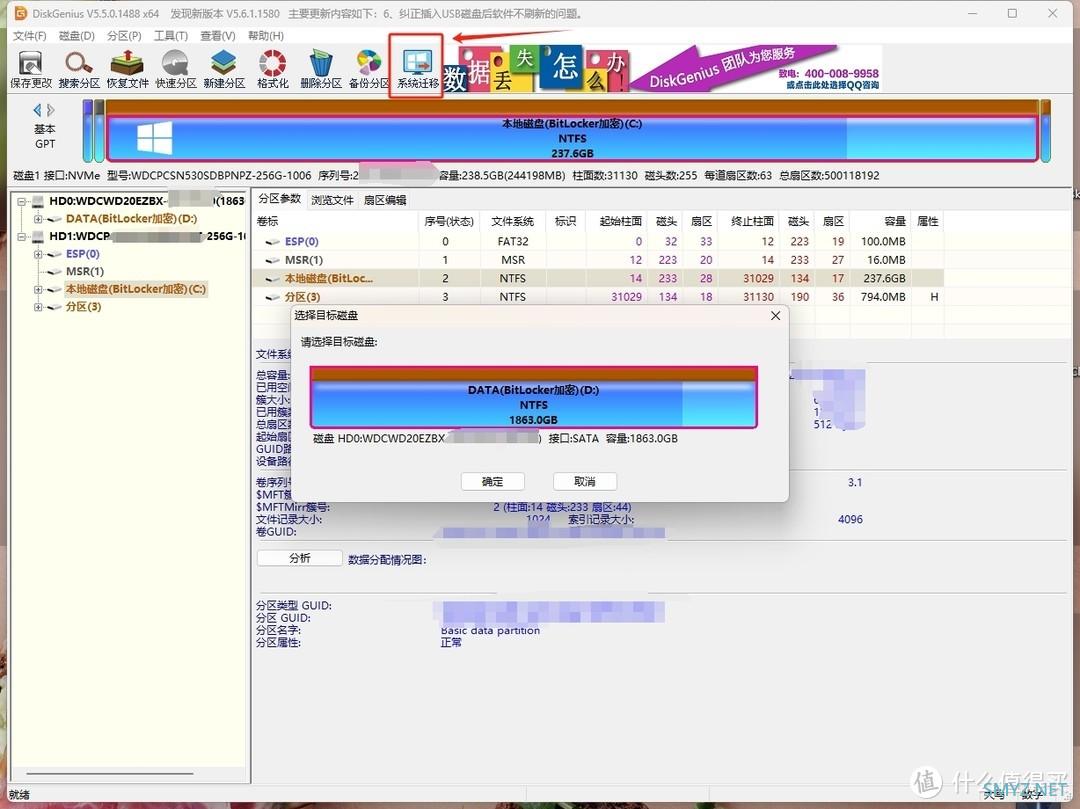Click the ESP(0) row icon in the partition table
Screen dimensions: 1080x809
tap(272, 242)
